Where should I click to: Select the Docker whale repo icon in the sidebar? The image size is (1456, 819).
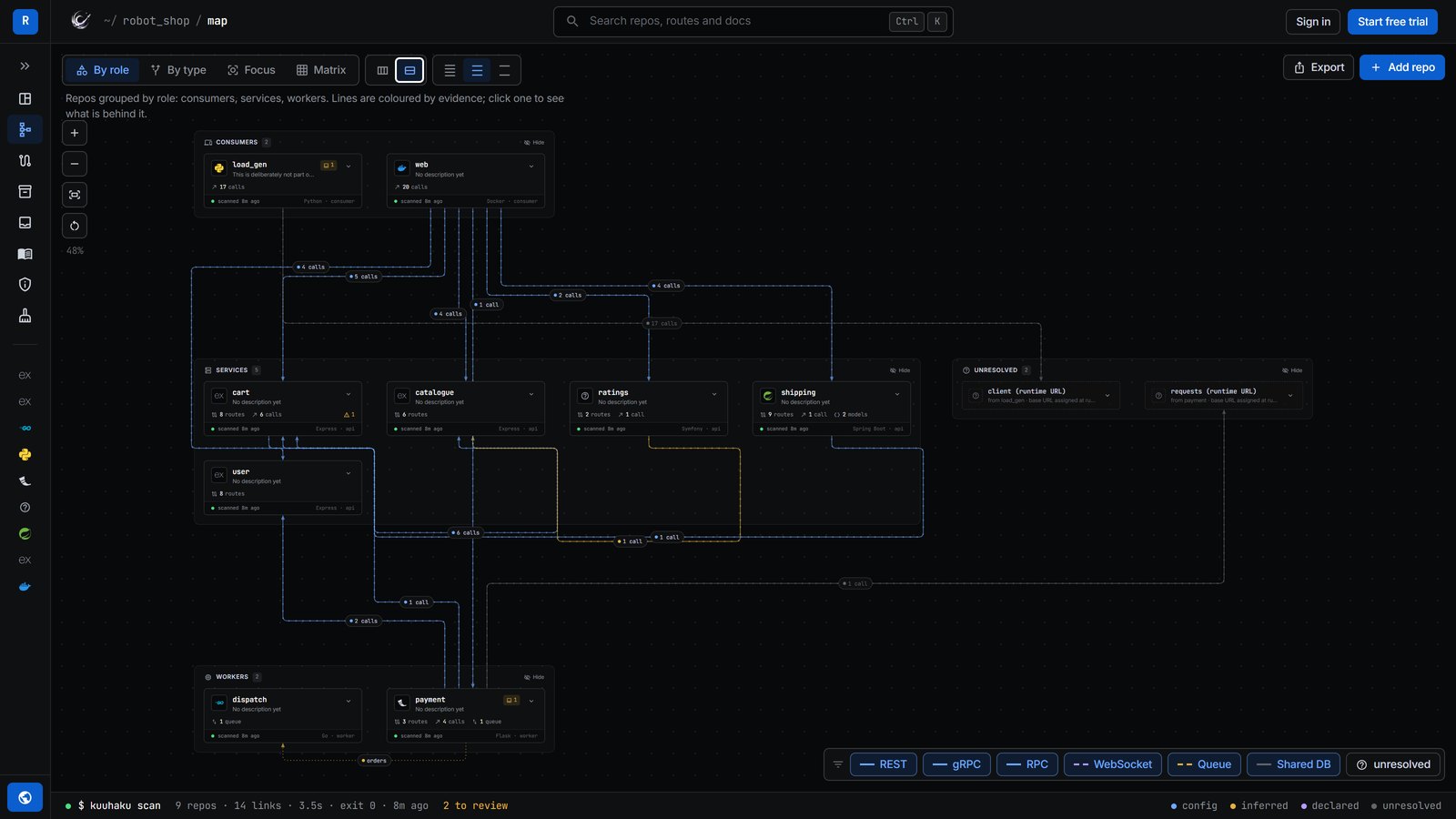tap(25, 586)
